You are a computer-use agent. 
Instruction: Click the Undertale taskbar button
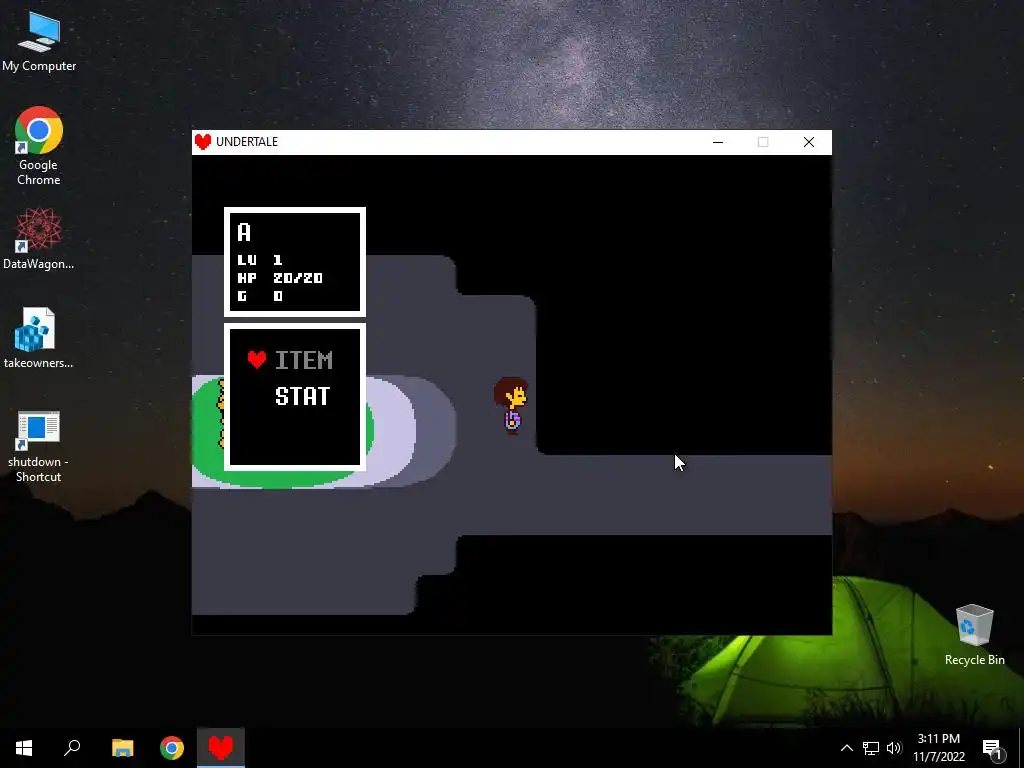(221, 748)
